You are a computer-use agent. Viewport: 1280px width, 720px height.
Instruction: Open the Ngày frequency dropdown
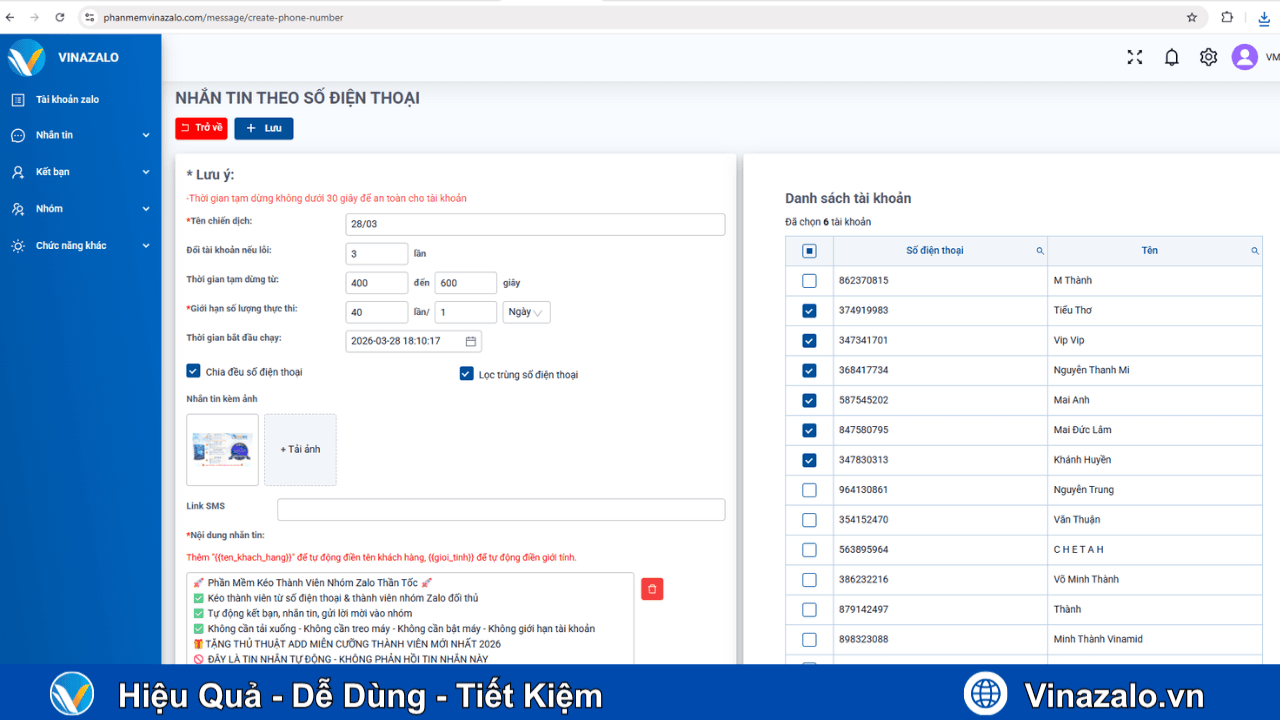pos(526,312)
